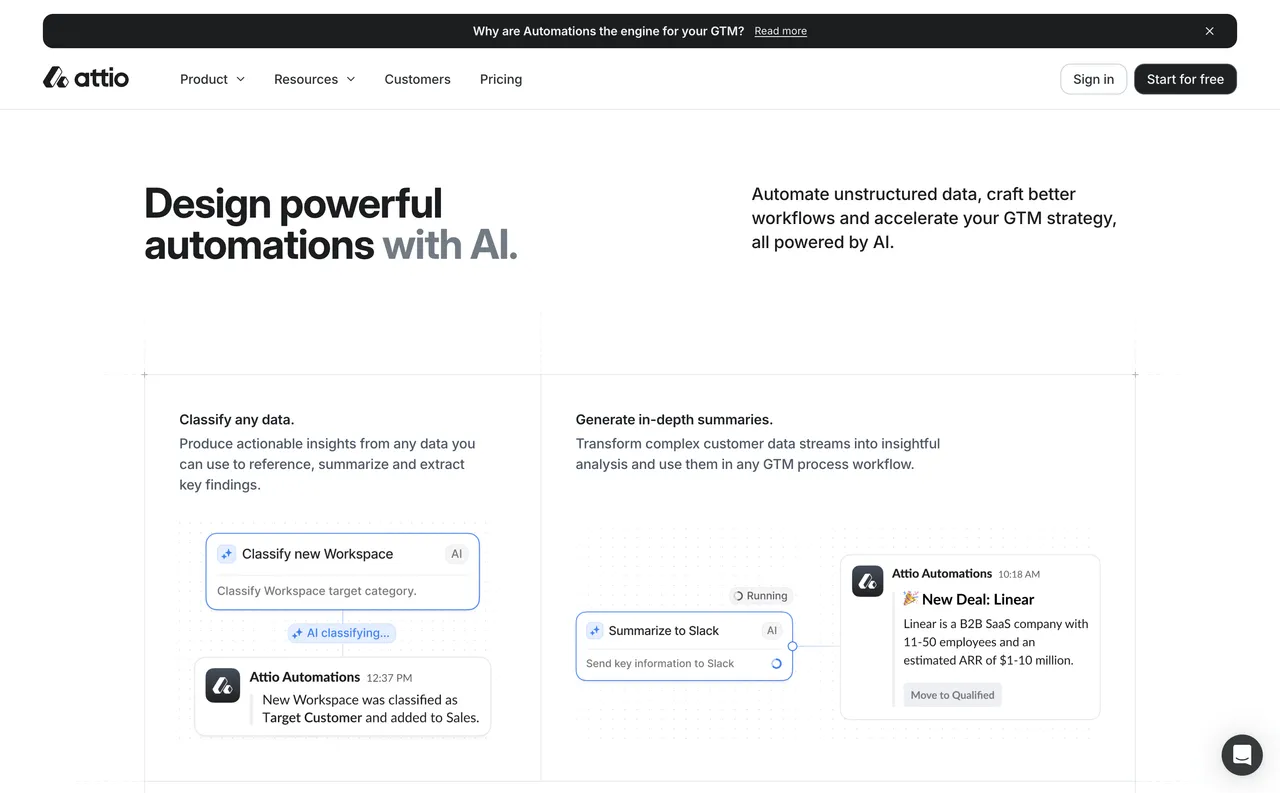Click the spinner in Summarize to Slack card
Screen dimensions: 1280x793
pos(776,664)
